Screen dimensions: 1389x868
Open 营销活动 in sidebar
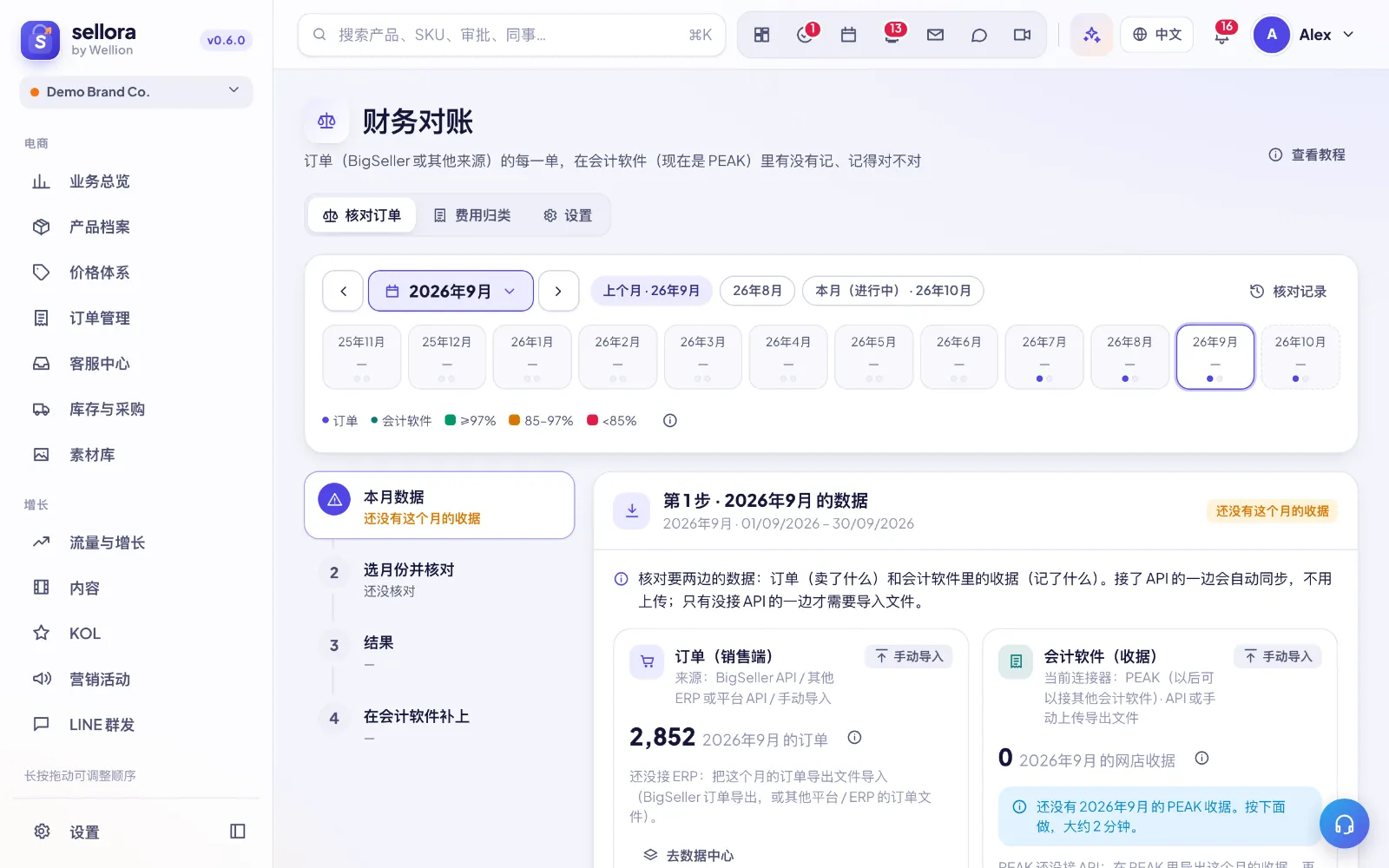[x=136, y=680]
